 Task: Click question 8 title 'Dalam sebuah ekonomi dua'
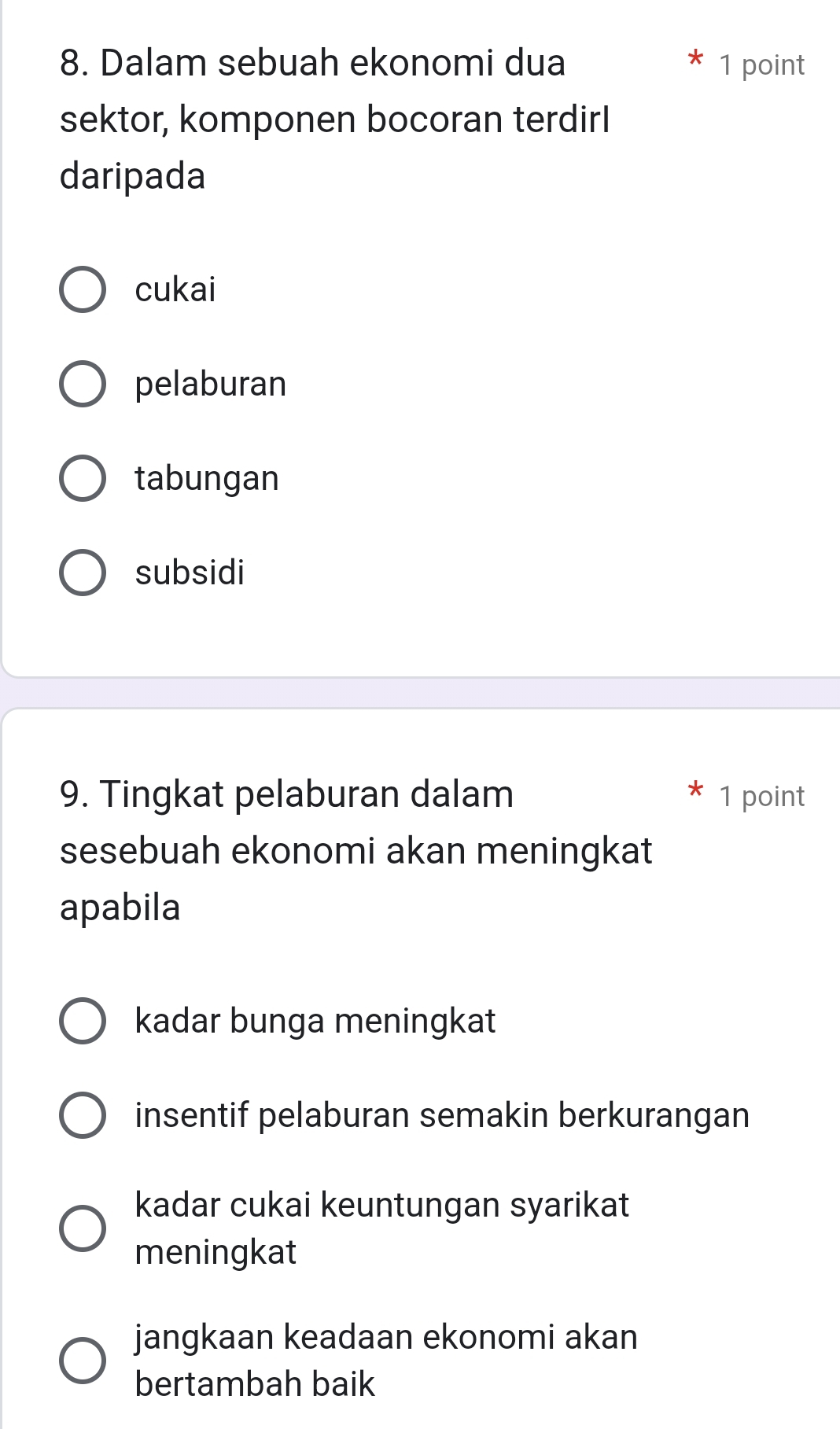coord(313,63)
